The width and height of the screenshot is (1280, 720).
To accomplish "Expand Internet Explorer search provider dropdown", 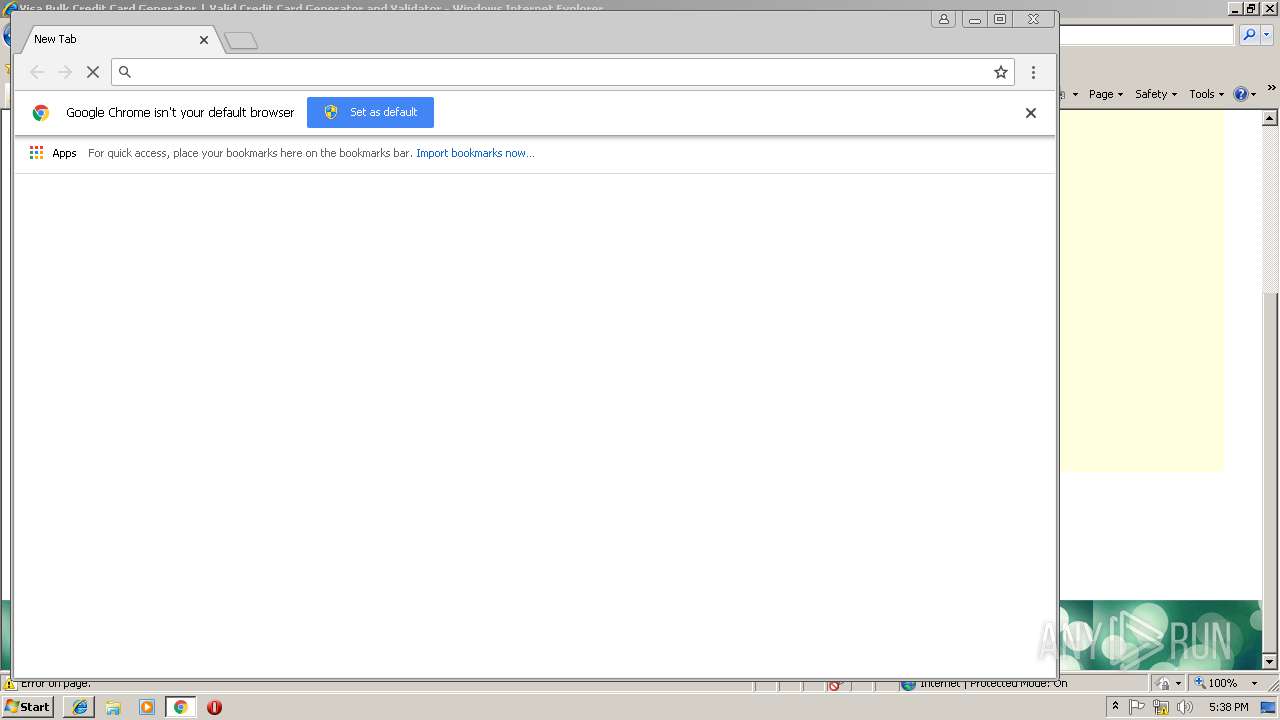I will [x=1266, y=35].
